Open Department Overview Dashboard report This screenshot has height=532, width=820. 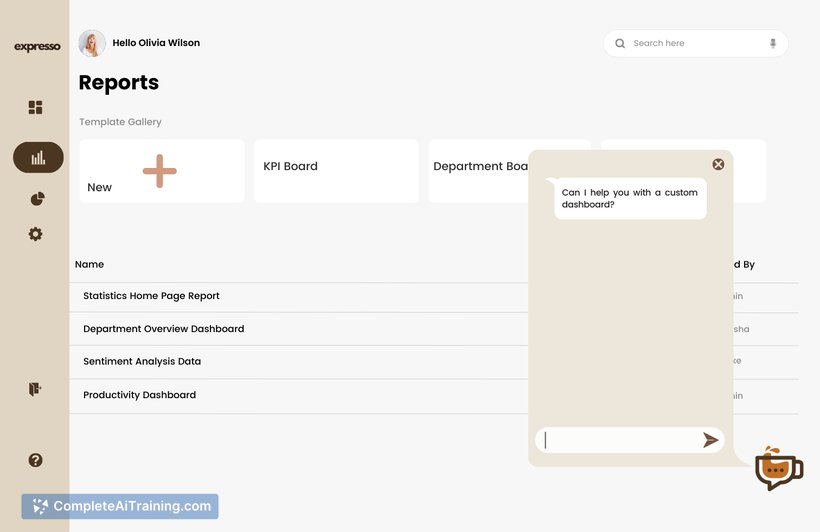click(164, 329)
